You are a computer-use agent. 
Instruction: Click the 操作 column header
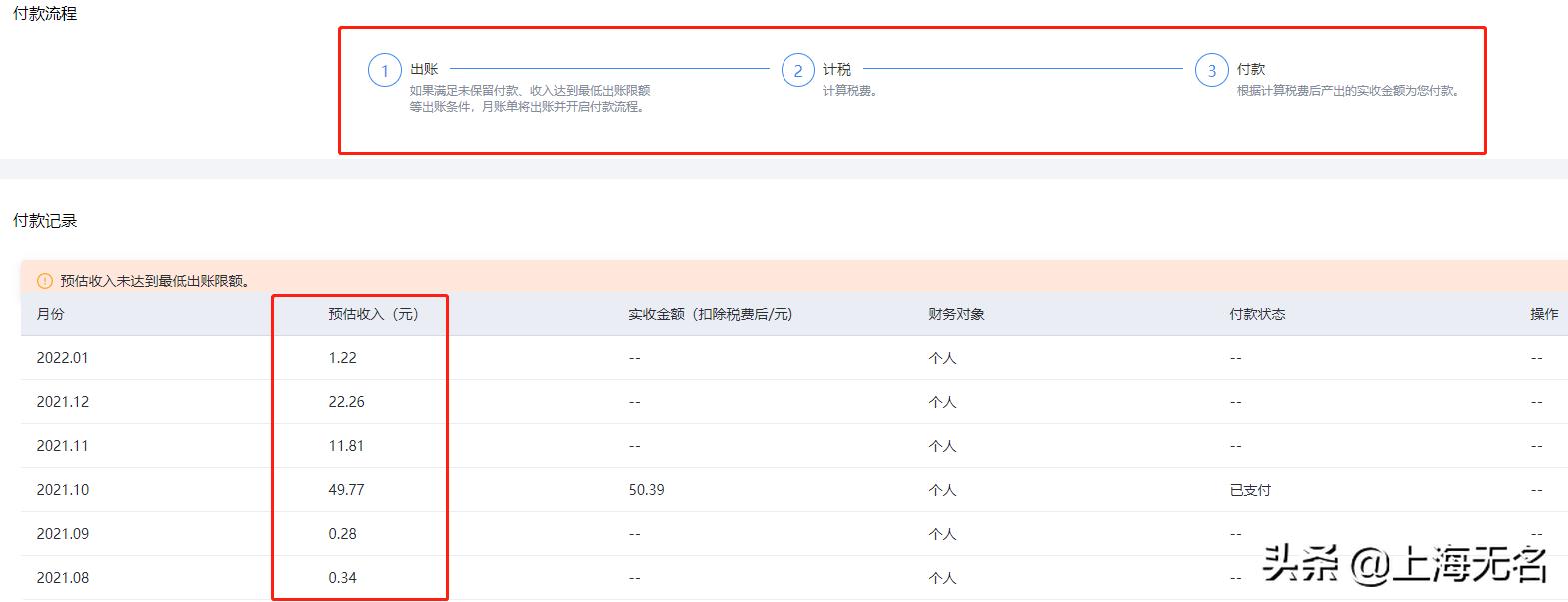click(x=1544, y=314)
